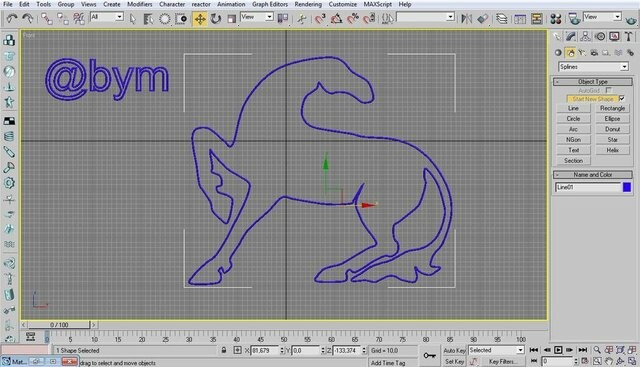The image size is (640, 367).
Task: Open the Layer Manager
Action: click(502, 18)
